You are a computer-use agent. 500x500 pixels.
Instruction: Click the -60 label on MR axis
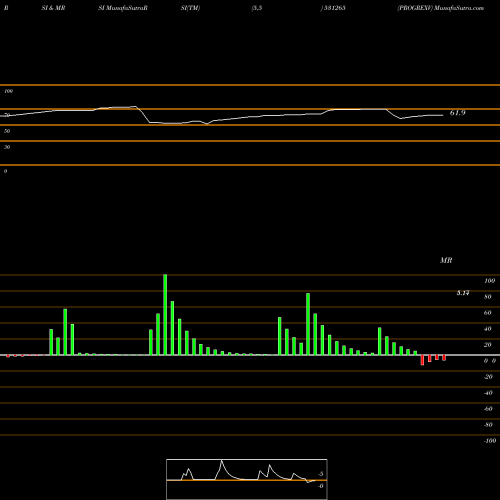pyautogui.click(x=488, y=409)
